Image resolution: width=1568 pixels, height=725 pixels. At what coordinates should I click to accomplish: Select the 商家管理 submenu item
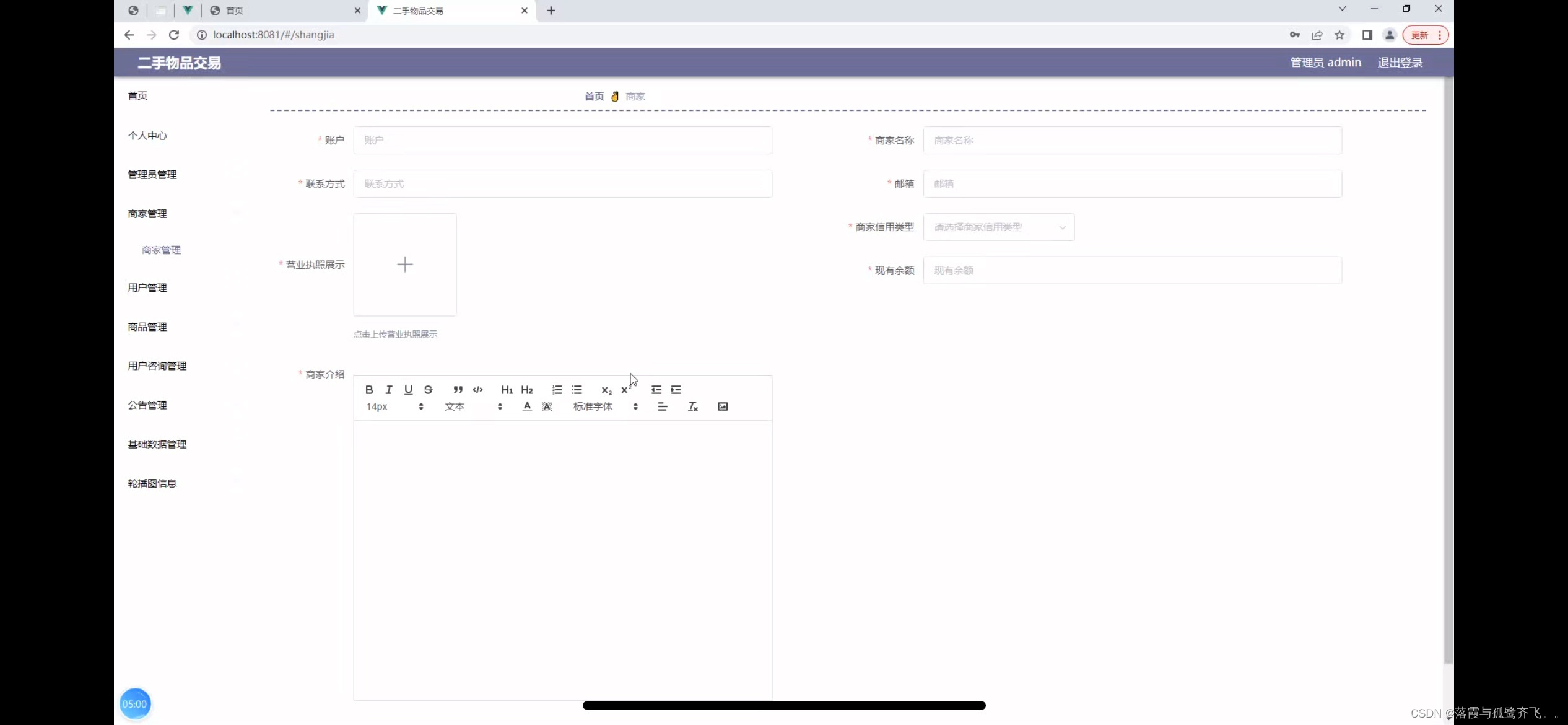tap(162, 250)
